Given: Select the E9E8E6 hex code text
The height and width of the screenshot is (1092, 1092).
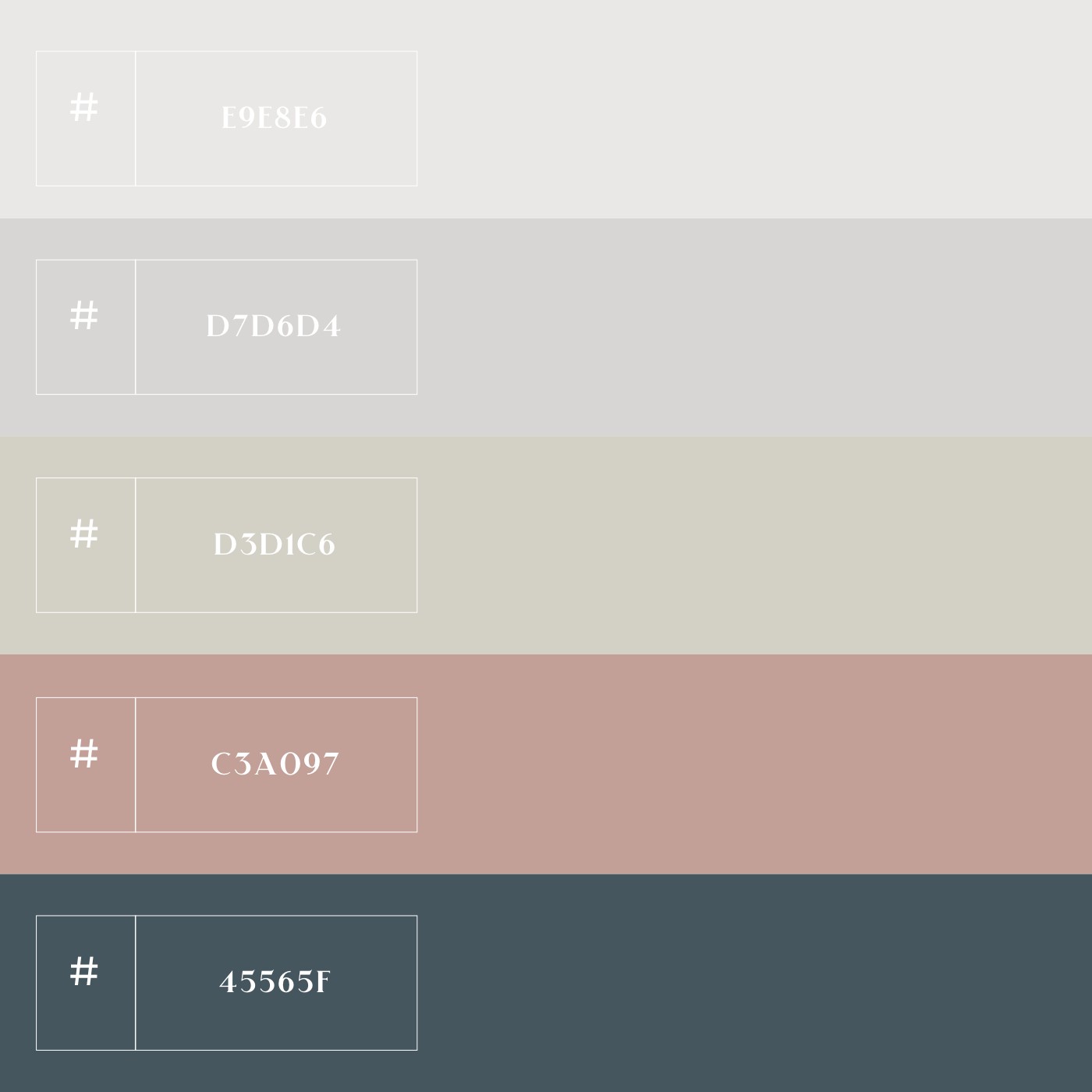Looking at the screenshot, I should click(x=275, y=119).
